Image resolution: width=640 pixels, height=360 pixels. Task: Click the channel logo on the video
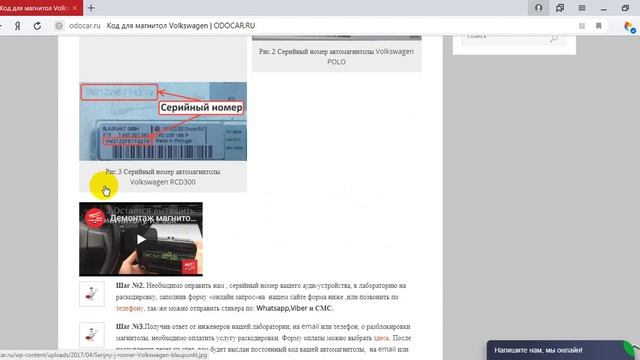95,218
